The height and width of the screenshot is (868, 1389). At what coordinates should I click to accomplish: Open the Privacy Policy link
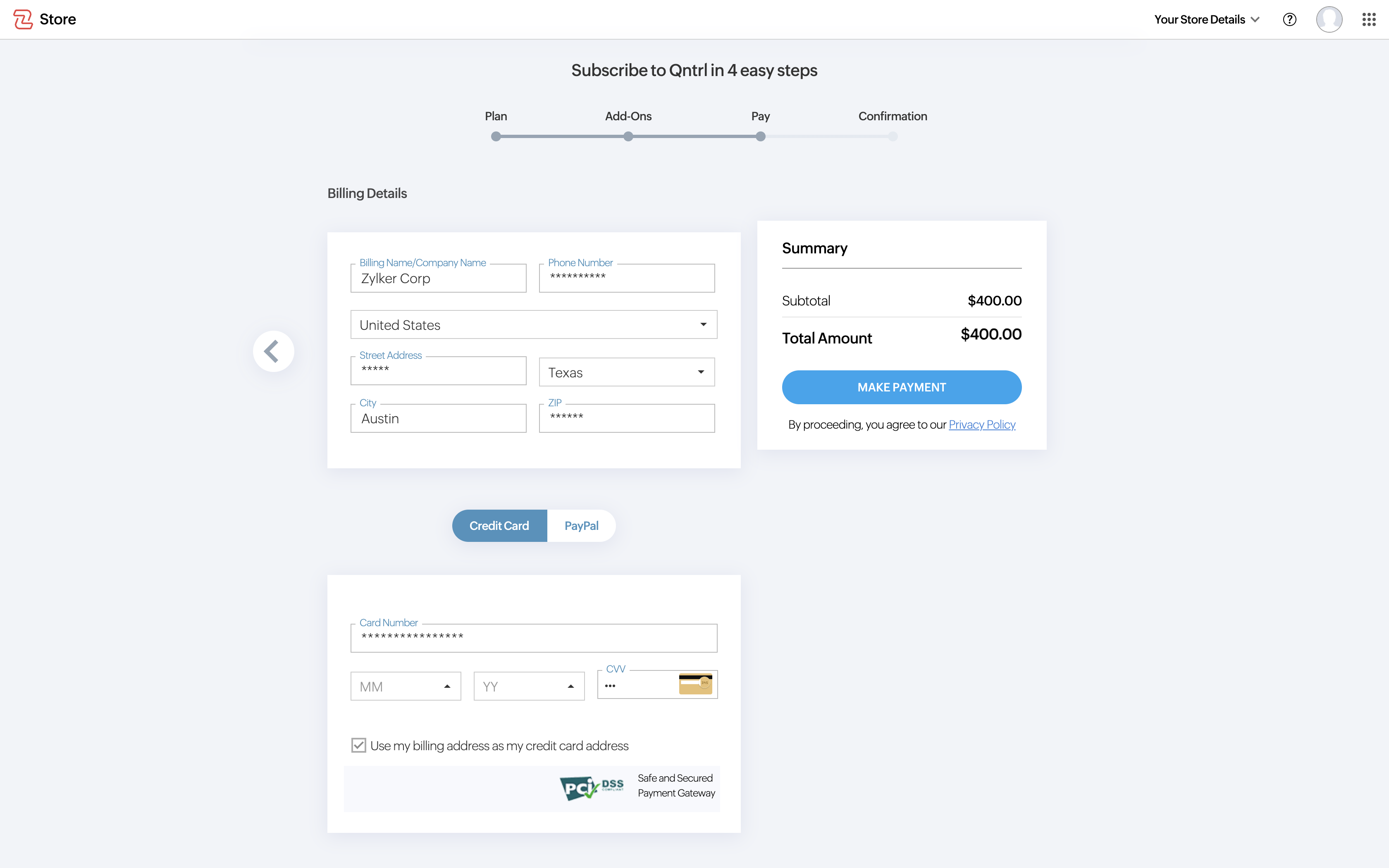[981, 425]
